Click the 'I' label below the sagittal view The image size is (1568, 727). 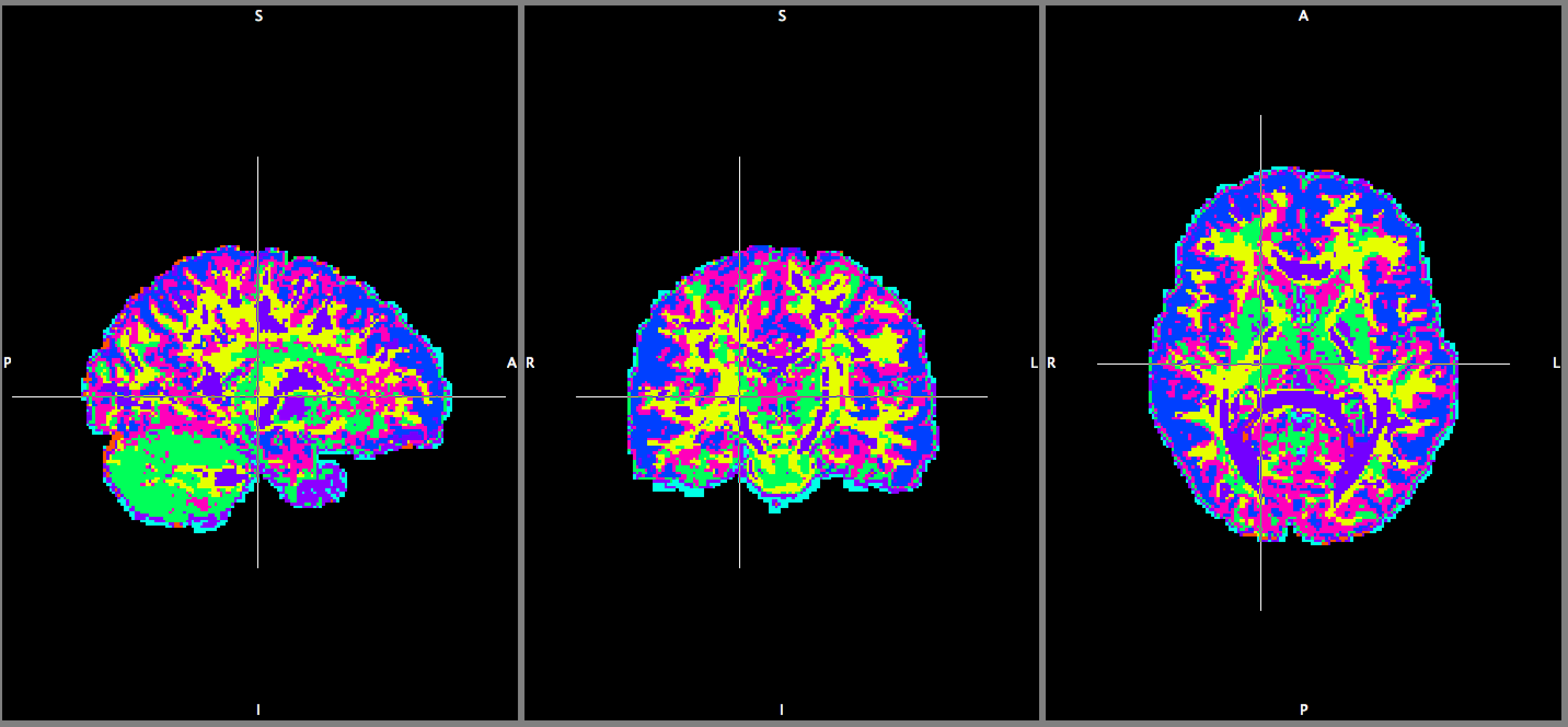(x=258, y=709)
